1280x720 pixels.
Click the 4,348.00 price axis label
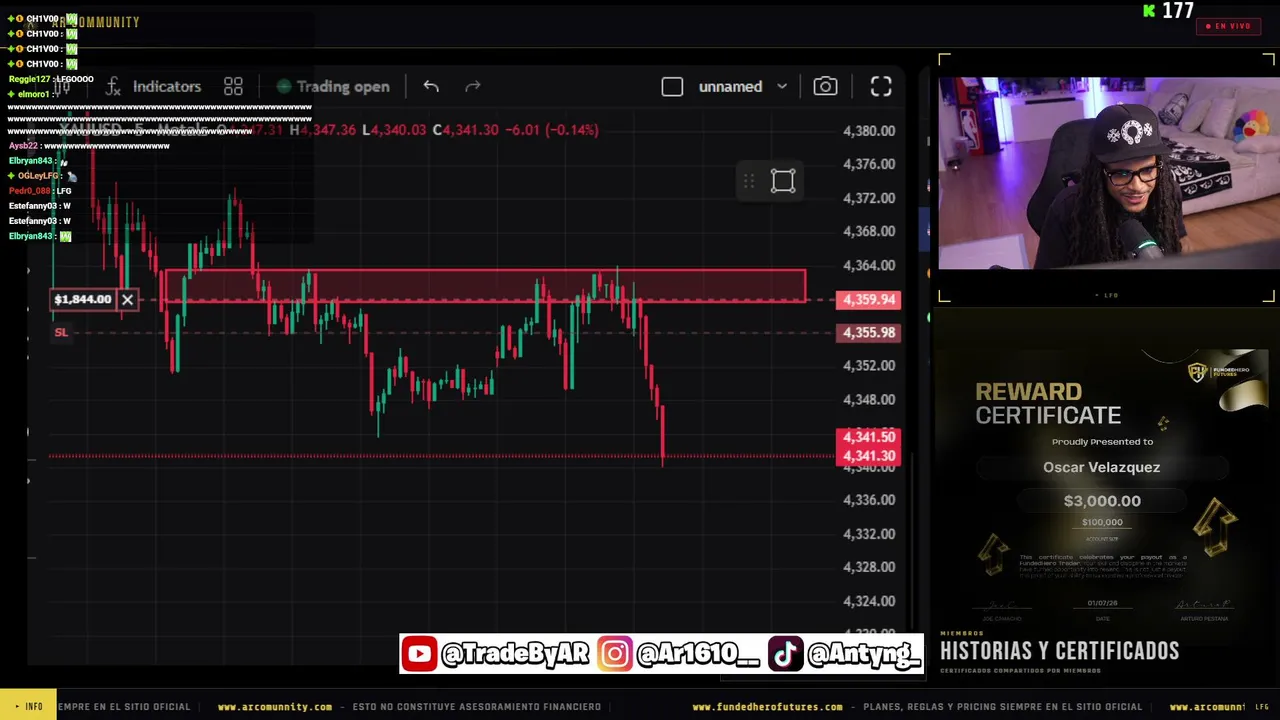[869, 400]
